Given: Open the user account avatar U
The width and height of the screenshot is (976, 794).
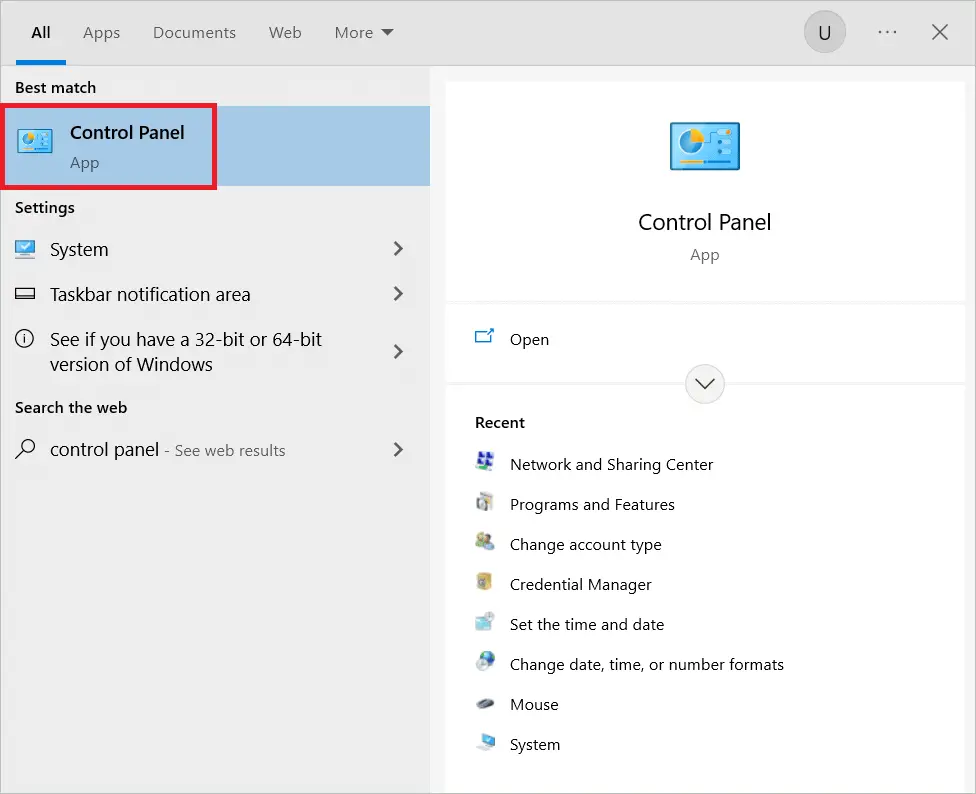Looking at the screenshot, I should click(825, 32).
